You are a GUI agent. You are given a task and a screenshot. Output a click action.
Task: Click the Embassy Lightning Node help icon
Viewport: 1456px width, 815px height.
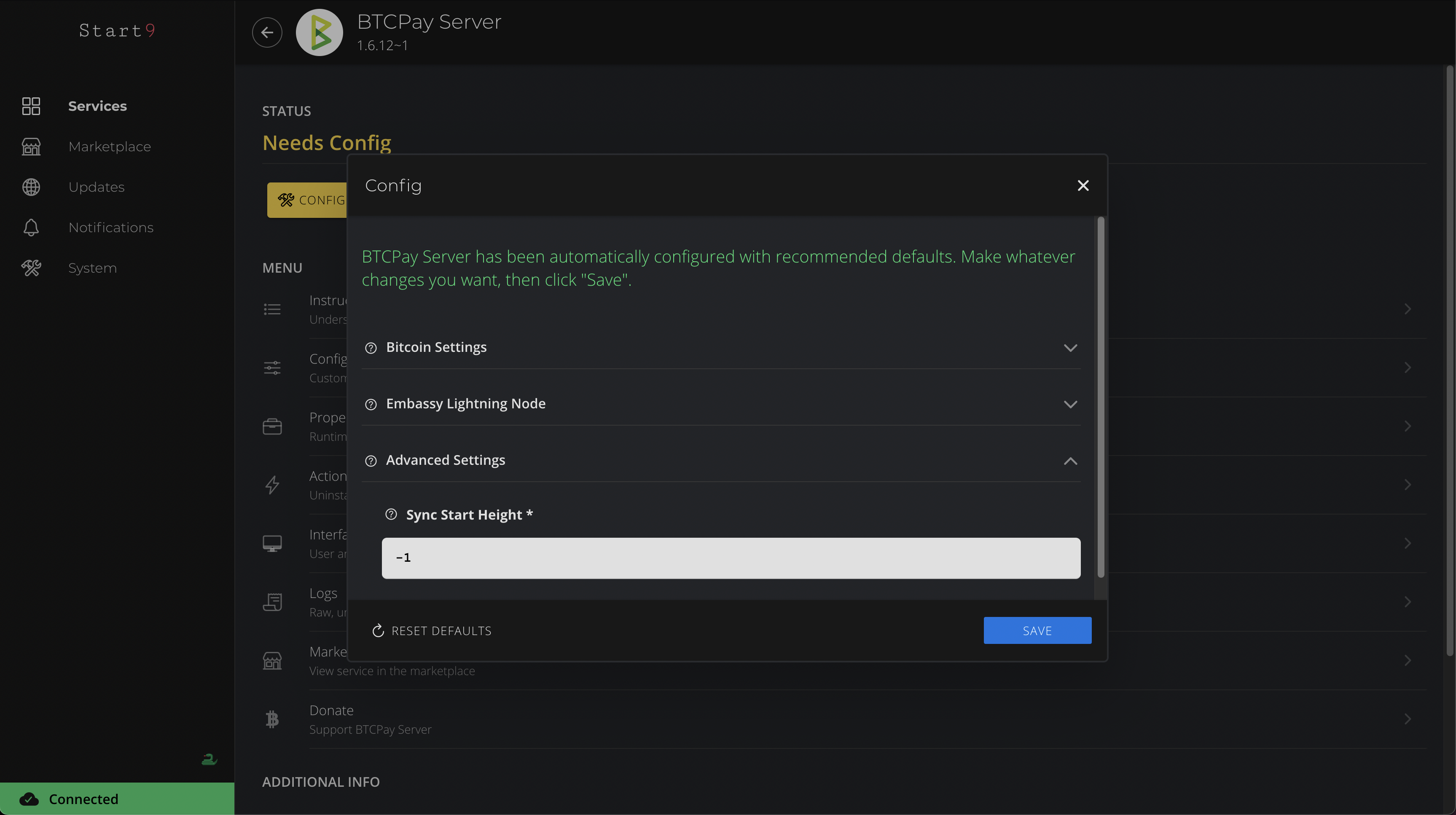click(371, 404)
